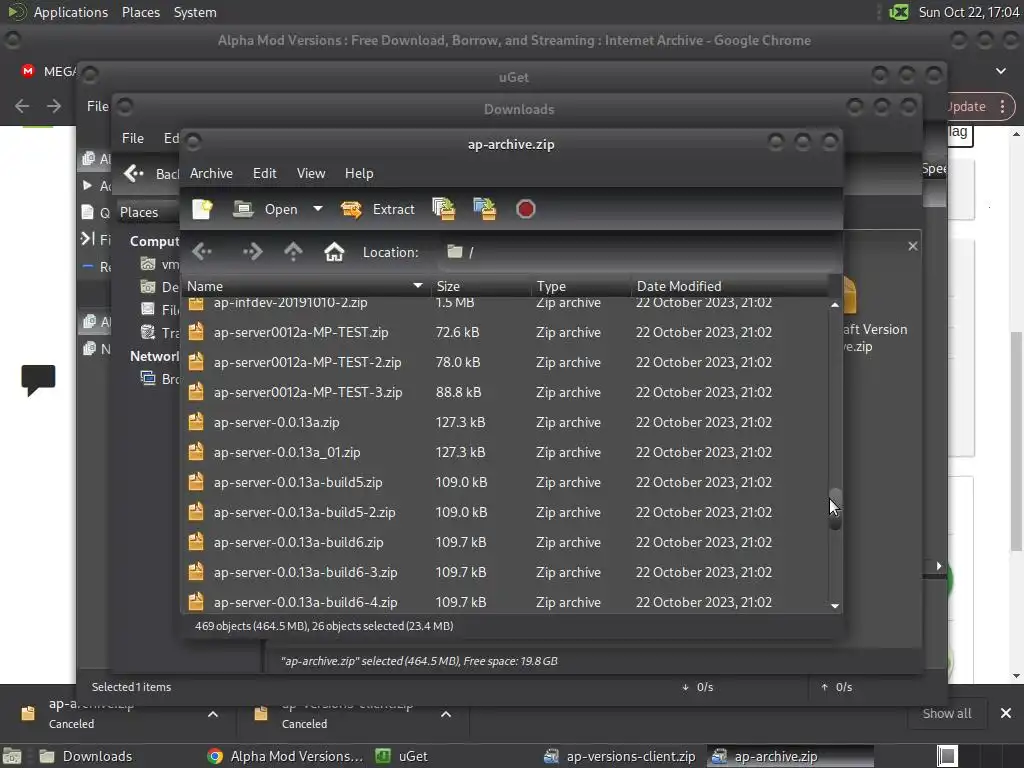Image resolution: width=1024 pixels, height=768 pixels.
Task: Sort by the Name column header
Action: [x=305, y=286]
